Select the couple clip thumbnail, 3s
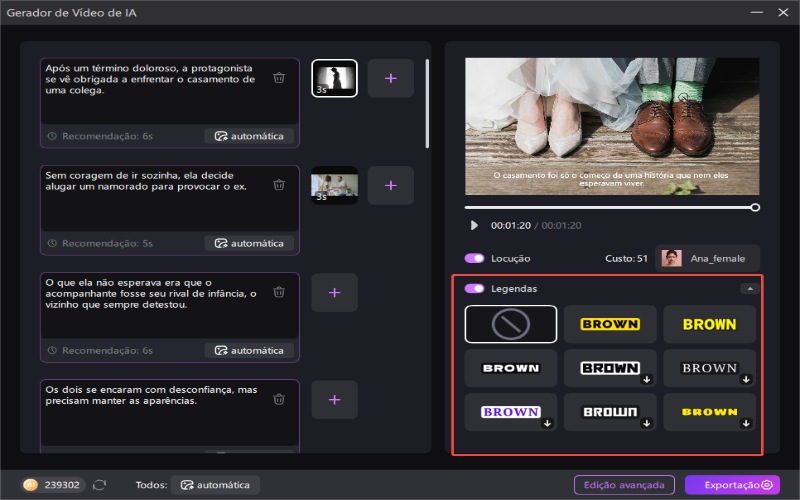800x500 pixels. point(335,185)
